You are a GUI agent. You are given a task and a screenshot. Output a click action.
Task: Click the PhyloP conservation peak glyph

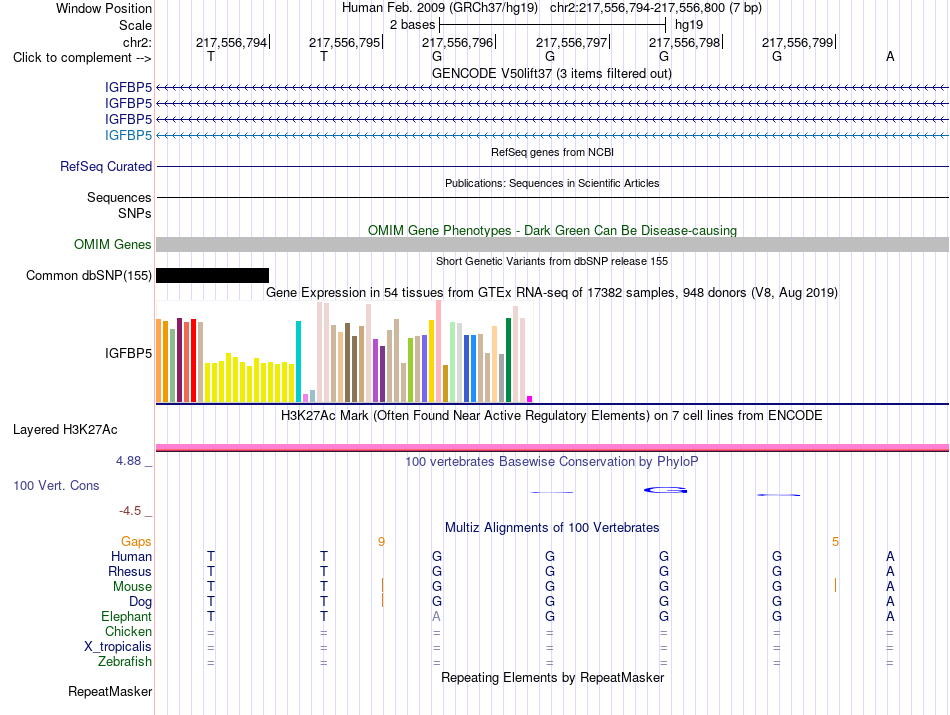(665, 490)
